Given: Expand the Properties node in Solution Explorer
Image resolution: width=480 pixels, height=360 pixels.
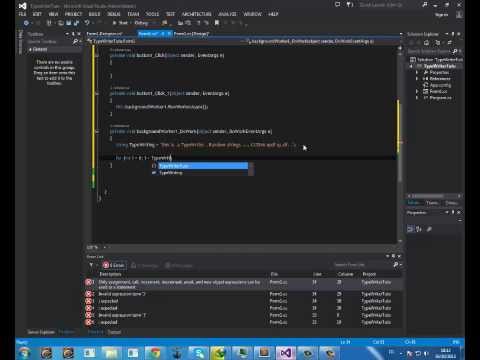Looking at the screenshot, I should click(x=417, y=72).
